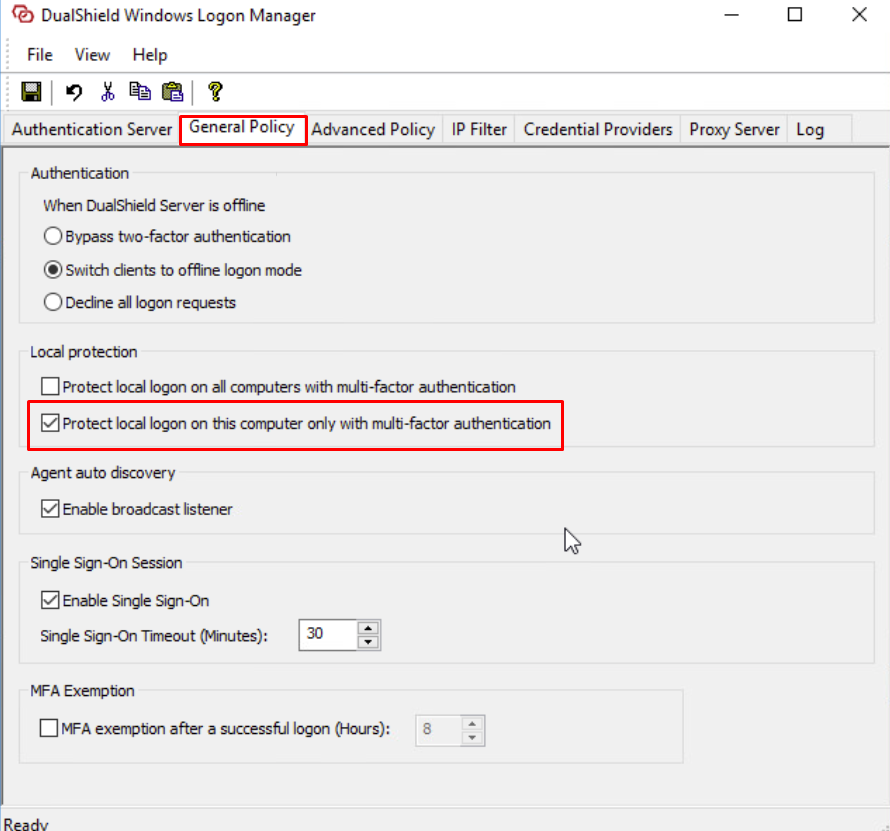The height and width of the screenshot is (831, 890).
Task: Select Switch clients to offline logon mode
Action: pyautogui.click(x=173, y=270)
